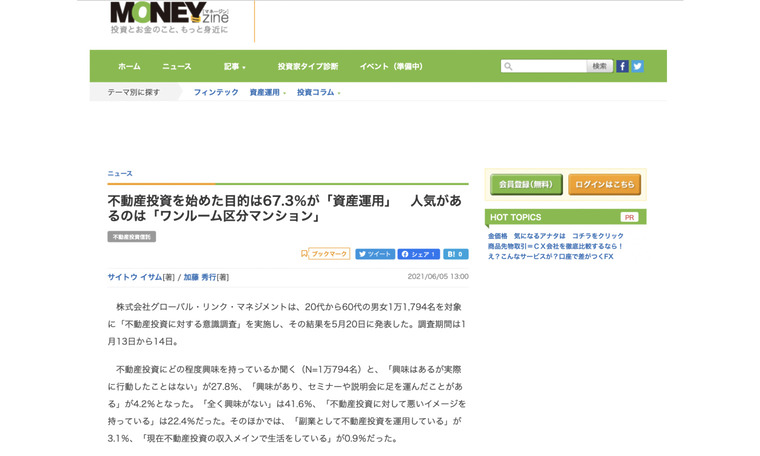Share the article via Facebook シェア button
The height and width of the screenshot is (456, 760).
(418, 254)
